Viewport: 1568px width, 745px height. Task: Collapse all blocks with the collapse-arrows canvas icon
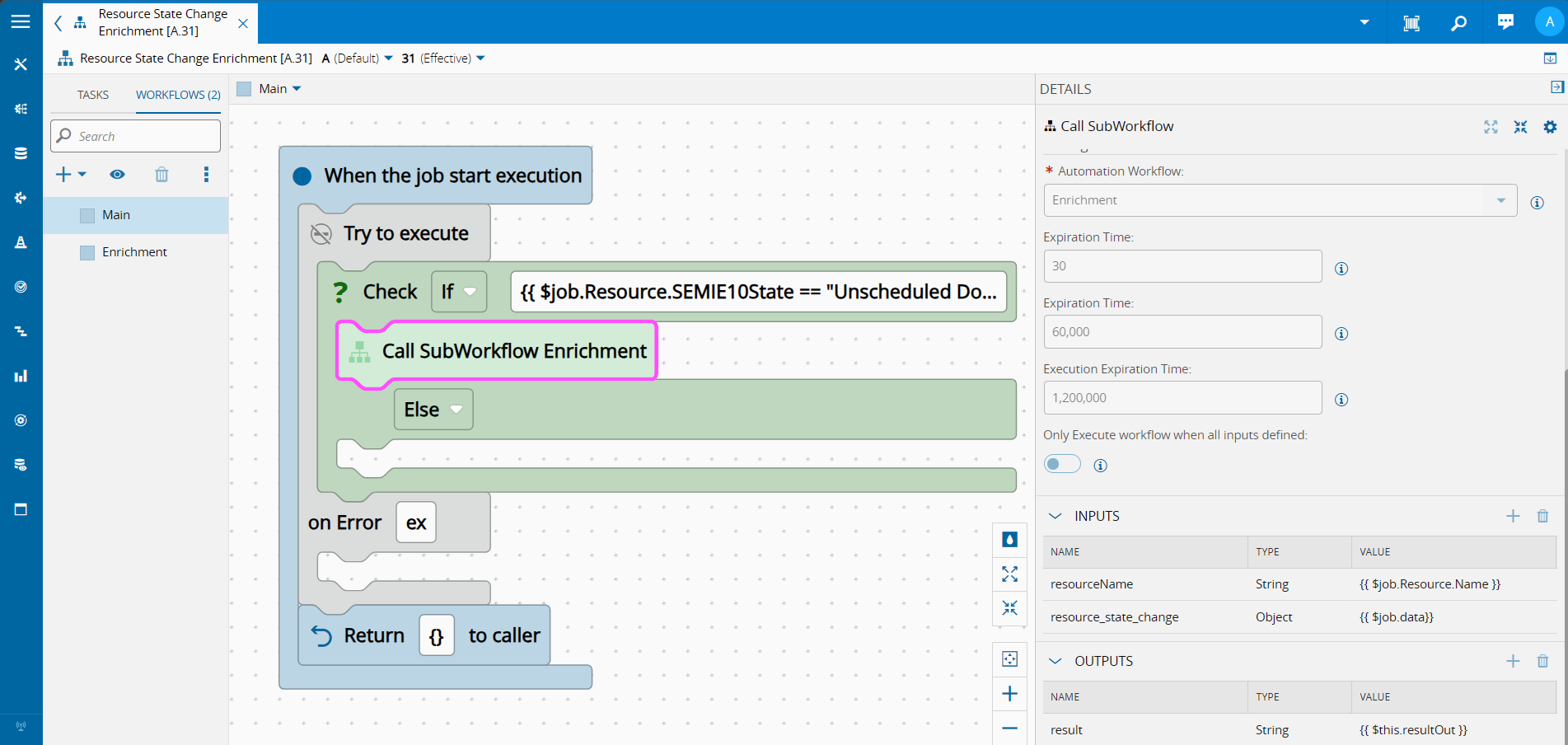click(1009, 609)
